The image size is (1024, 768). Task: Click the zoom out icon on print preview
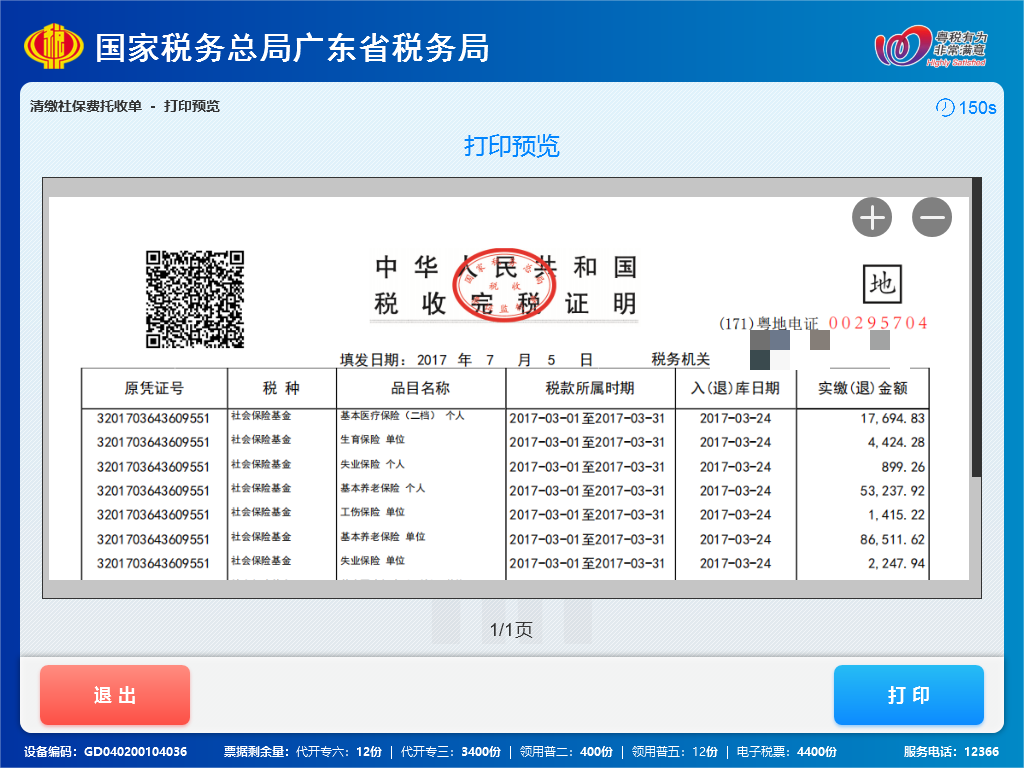(931, 216)
